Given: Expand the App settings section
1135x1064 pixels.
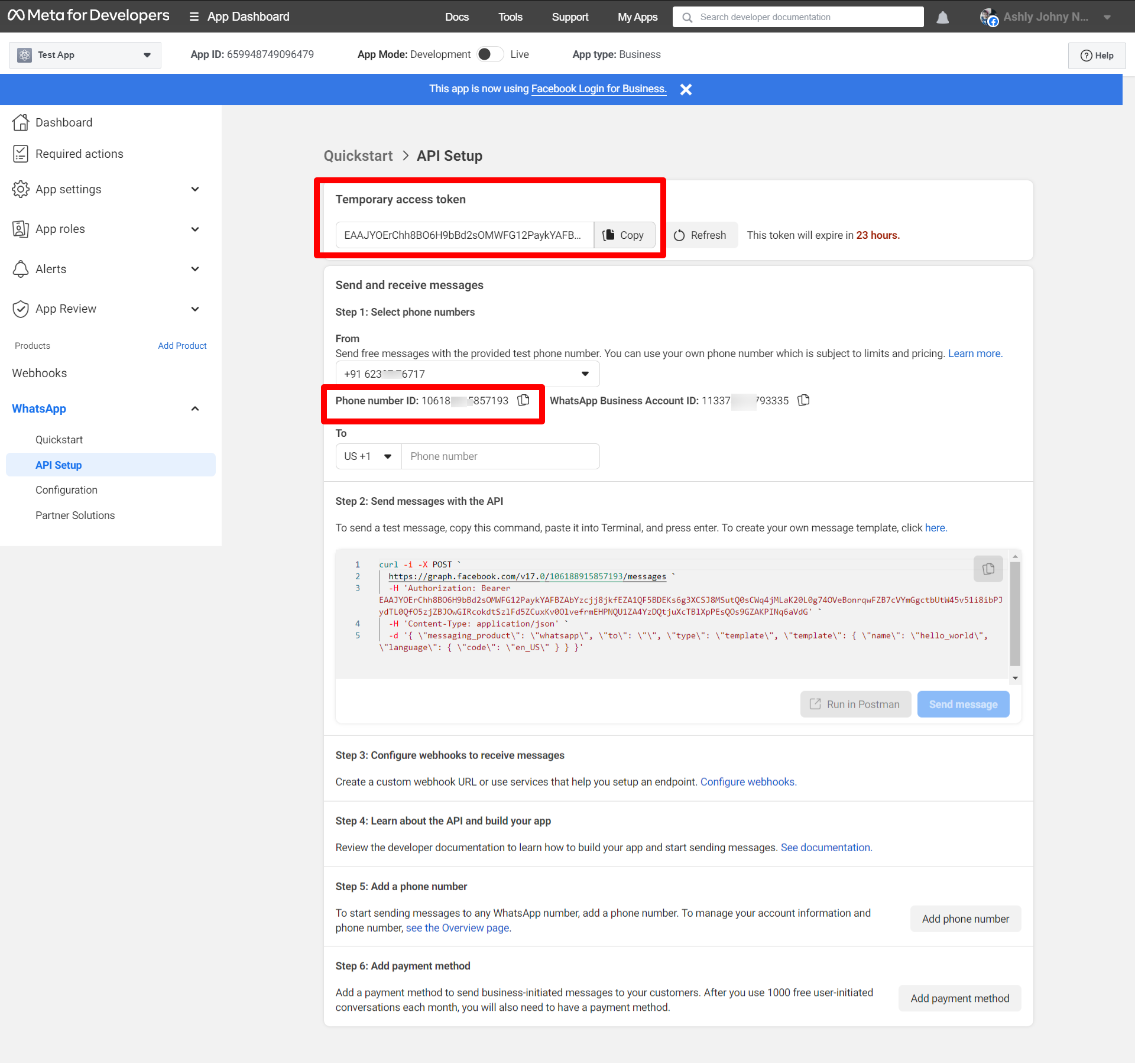Looking at the screenshot, I should 195,189.
